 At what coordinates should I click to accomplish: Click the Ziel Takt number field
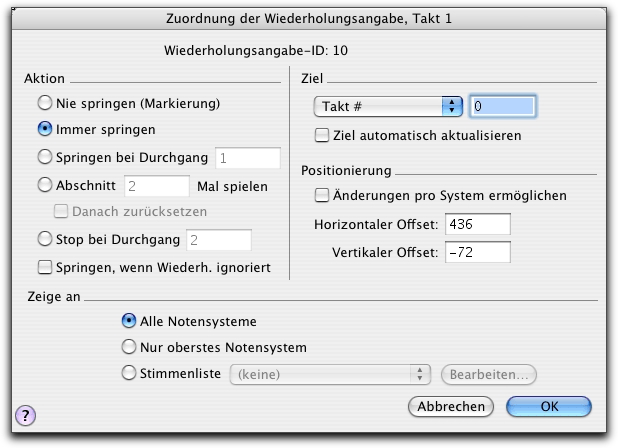point(503,106)
